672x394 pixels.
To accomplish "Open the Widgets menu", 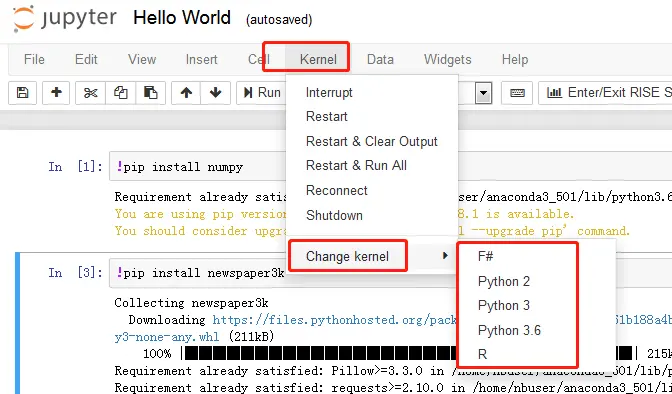I will tap(447, 59).
